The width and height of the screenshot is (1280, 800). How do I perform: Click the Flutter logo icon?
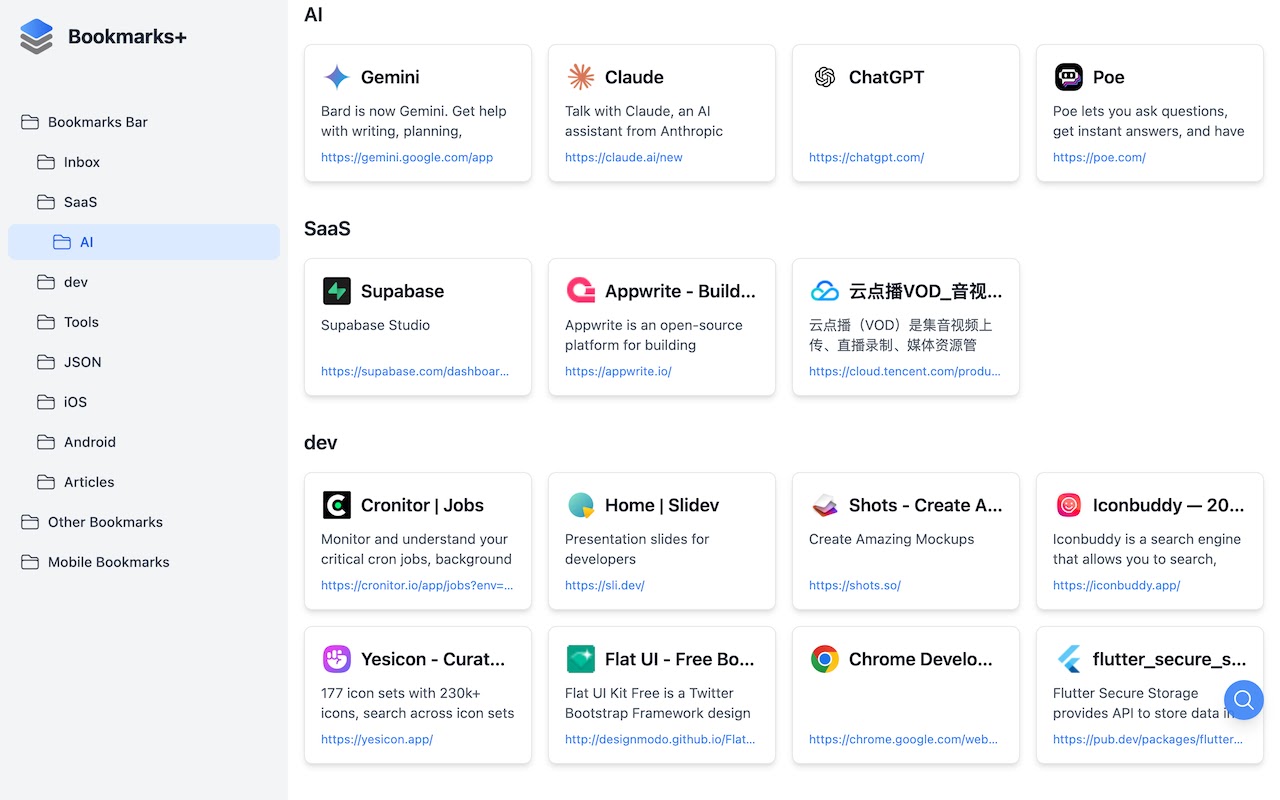pos(1069,659)
